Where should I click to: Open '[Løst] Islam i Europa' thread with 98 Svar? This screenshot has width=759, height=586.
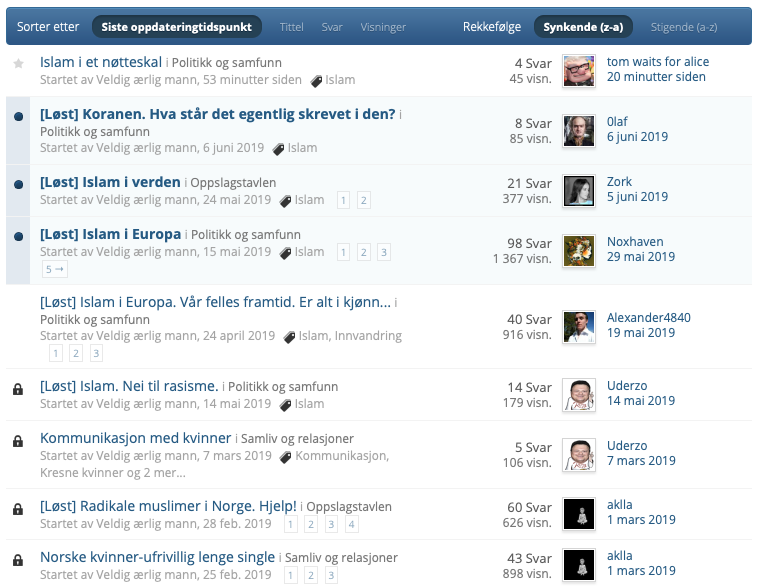tap(110, 234)
